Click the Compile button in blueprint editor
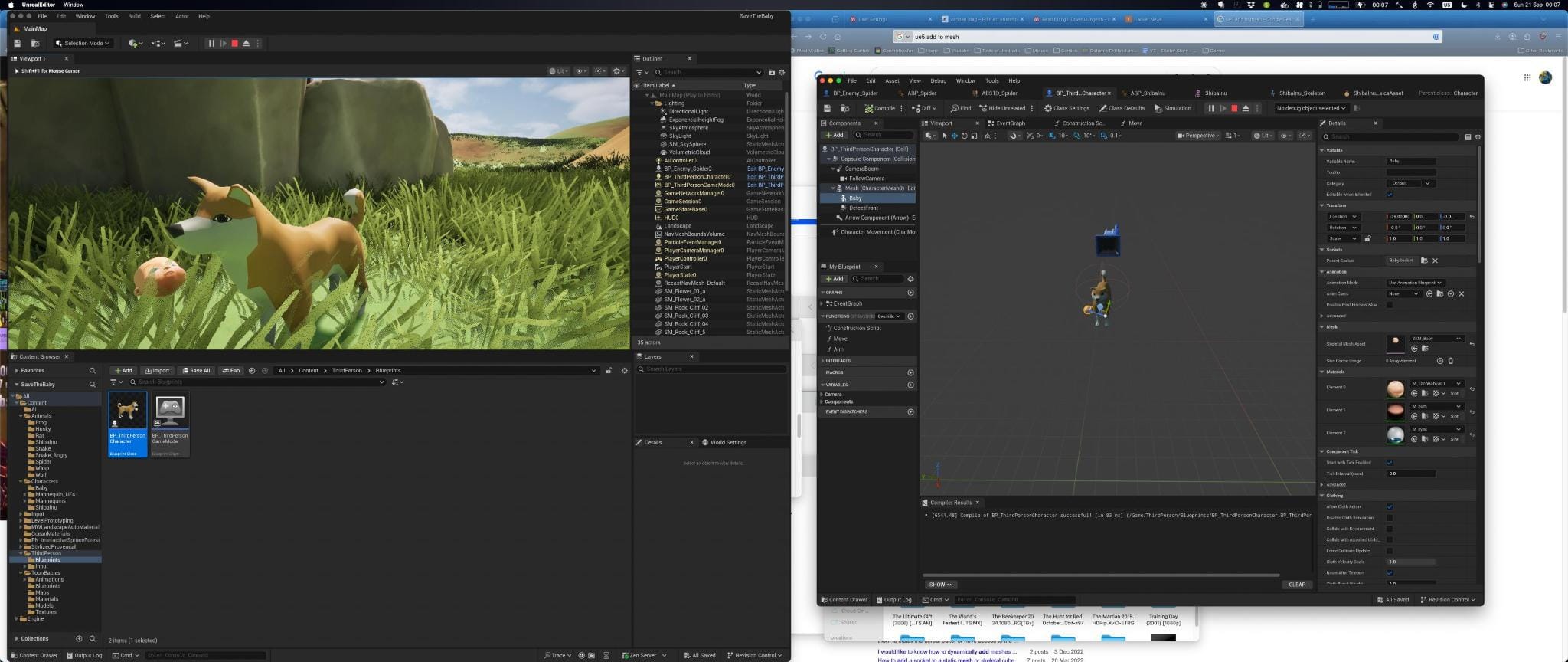 [880, 108]
